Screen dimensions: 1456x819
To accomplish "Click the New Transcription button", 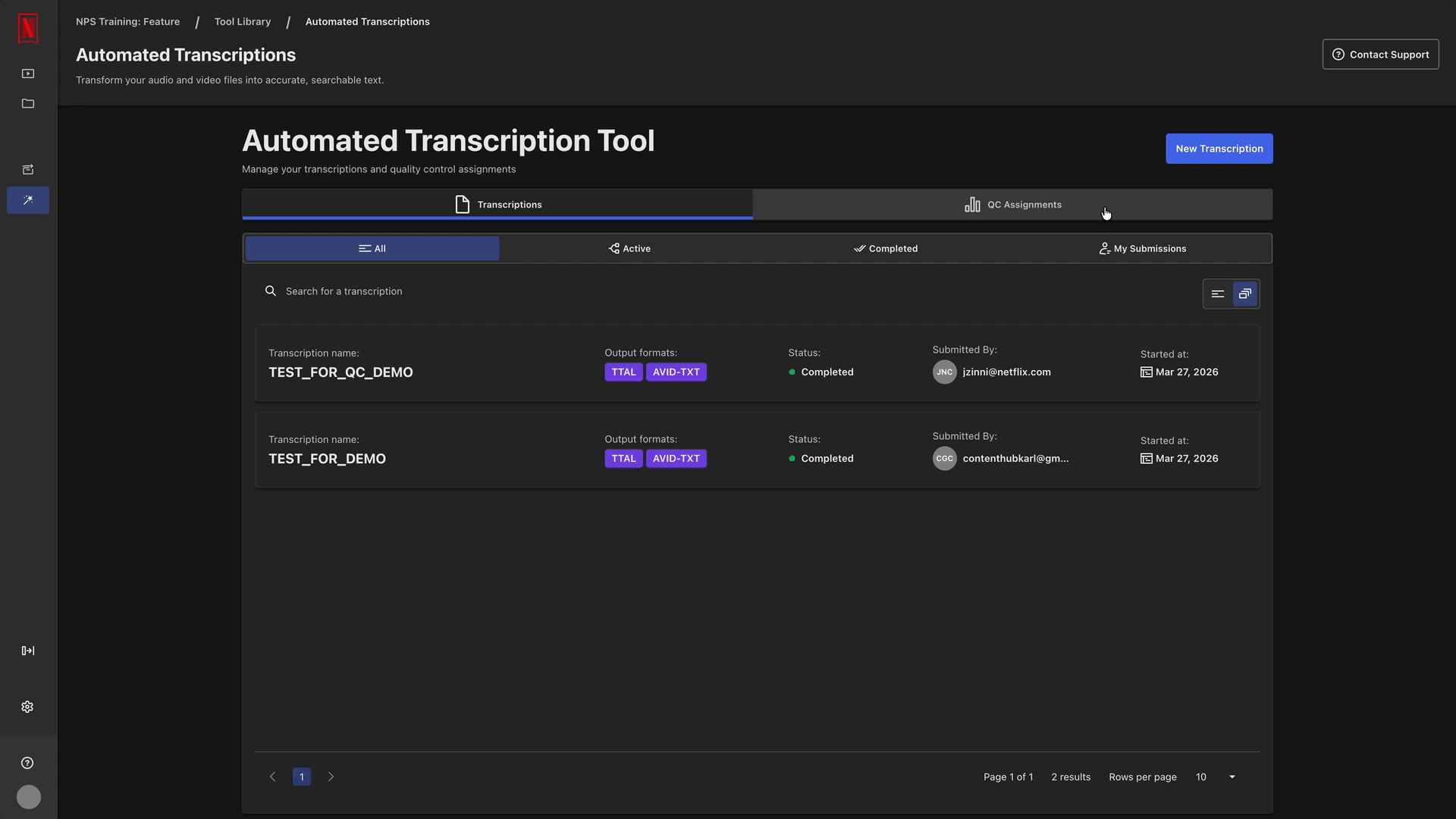I will pyautogui.click(x=1219, y=149).
